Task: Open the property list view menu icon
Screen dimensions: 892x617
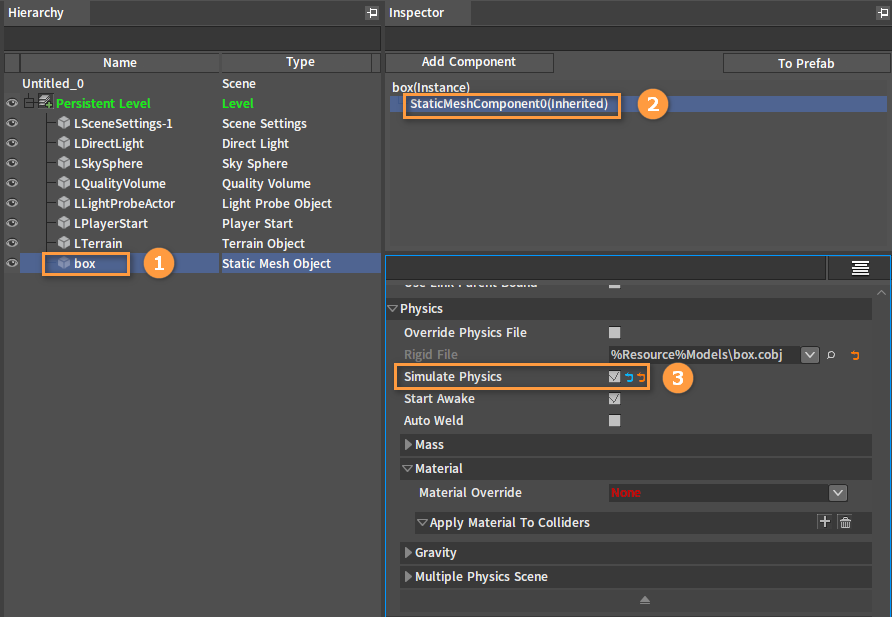Action: (860, 268)
